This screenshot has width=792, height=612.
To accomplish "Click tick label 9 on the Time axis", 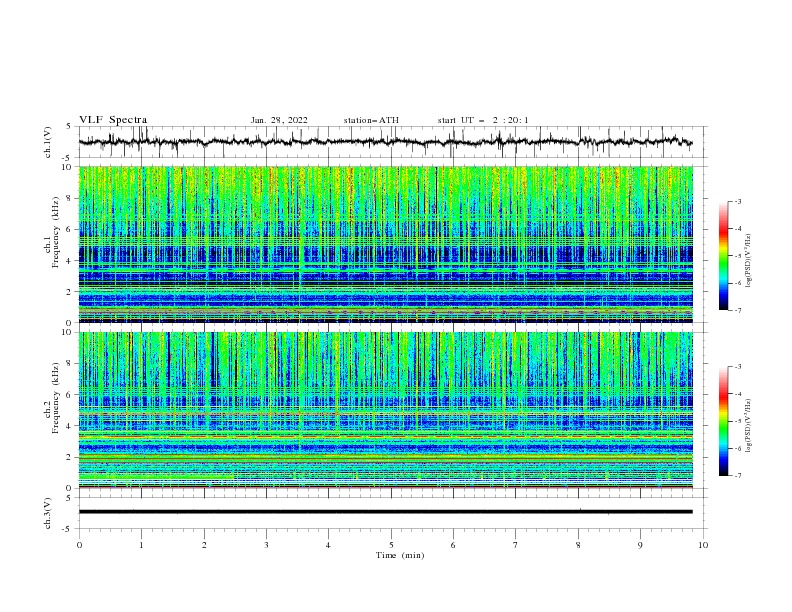I will click(640, 545).
